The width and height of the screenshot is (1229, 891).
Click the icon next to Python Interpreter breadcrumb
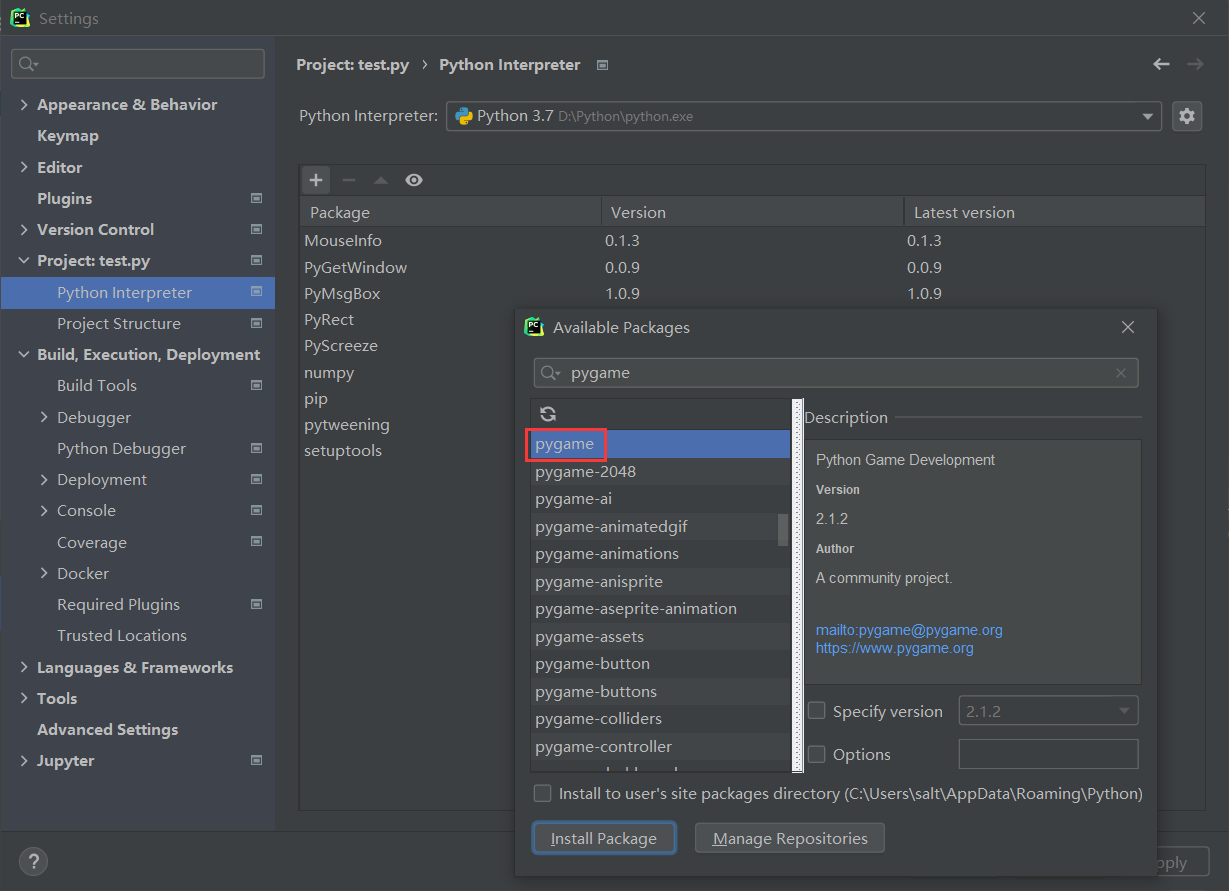click(x=602, y=65)
